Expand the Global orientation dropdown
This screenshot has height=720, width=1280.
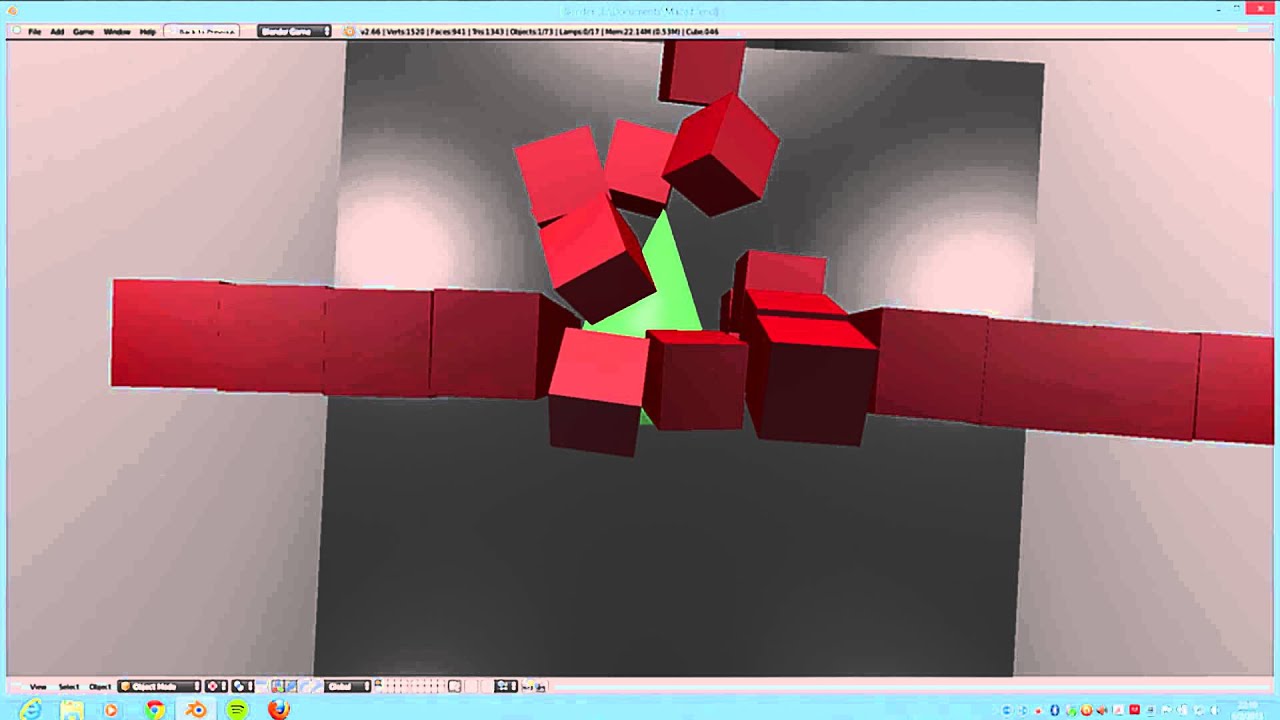[347, 686]
